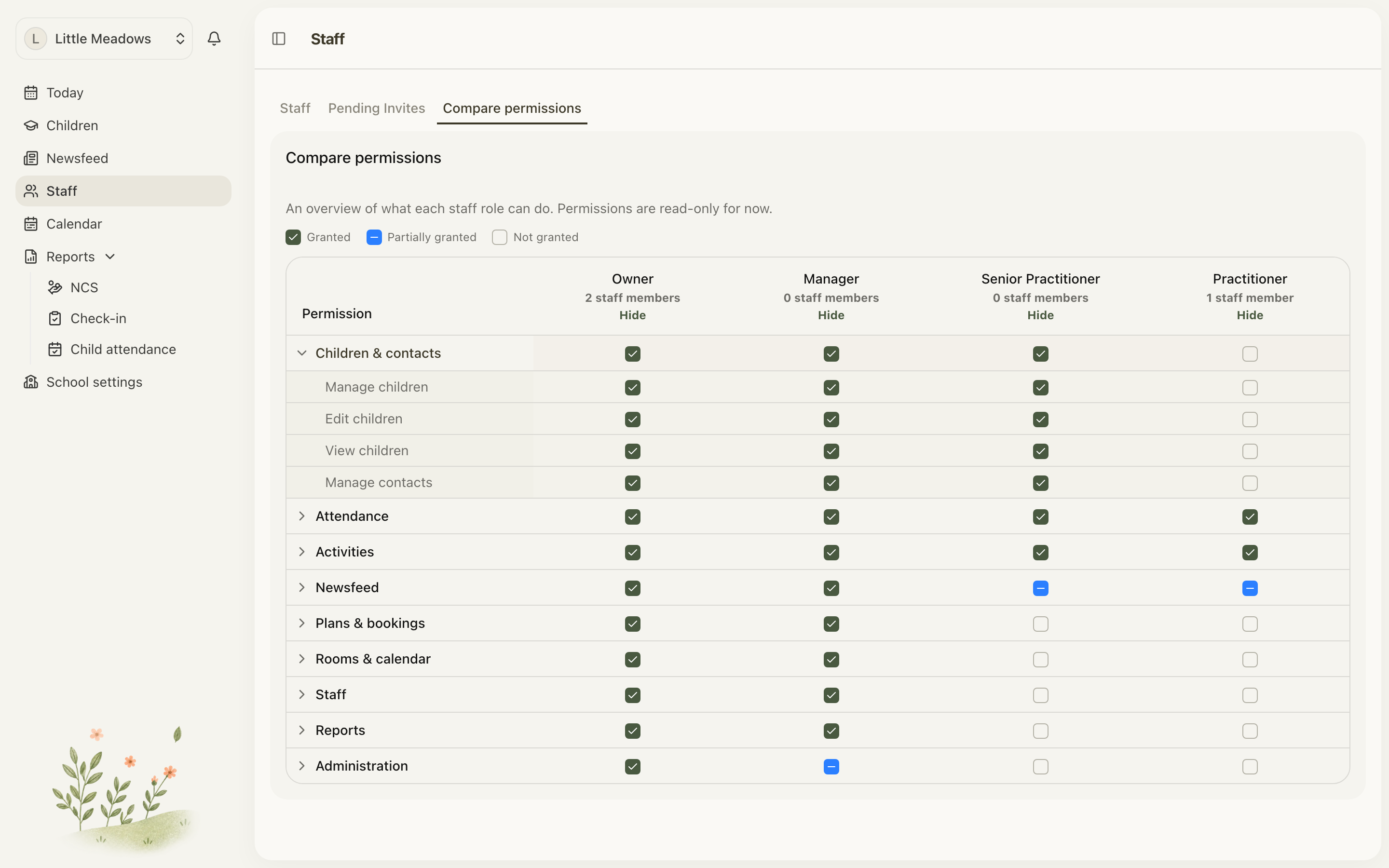Click the Manage contacts row label
Screen dimensions: 1389x868
pyautogui.click(x=379, y=482)
